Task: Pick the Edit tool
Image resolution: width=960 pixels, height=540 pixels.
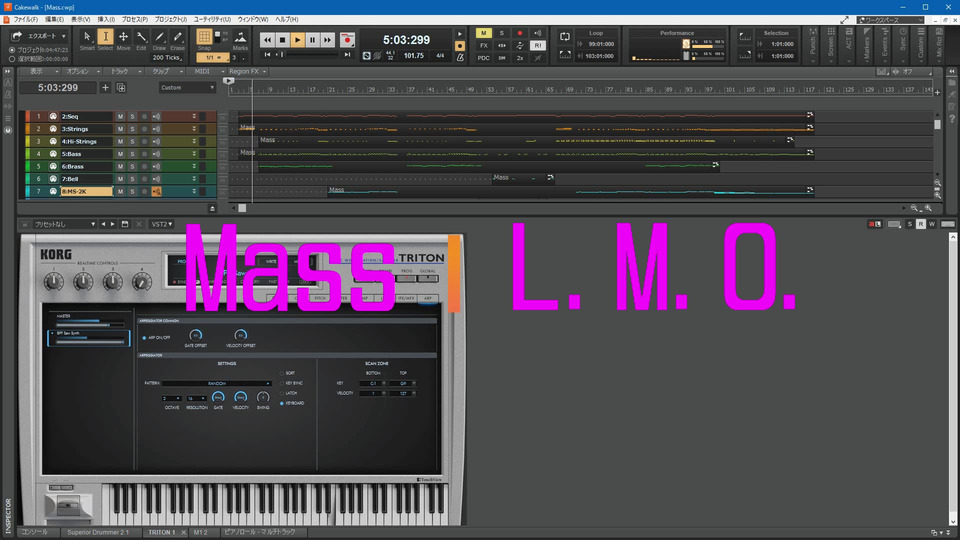Action: 141,39
